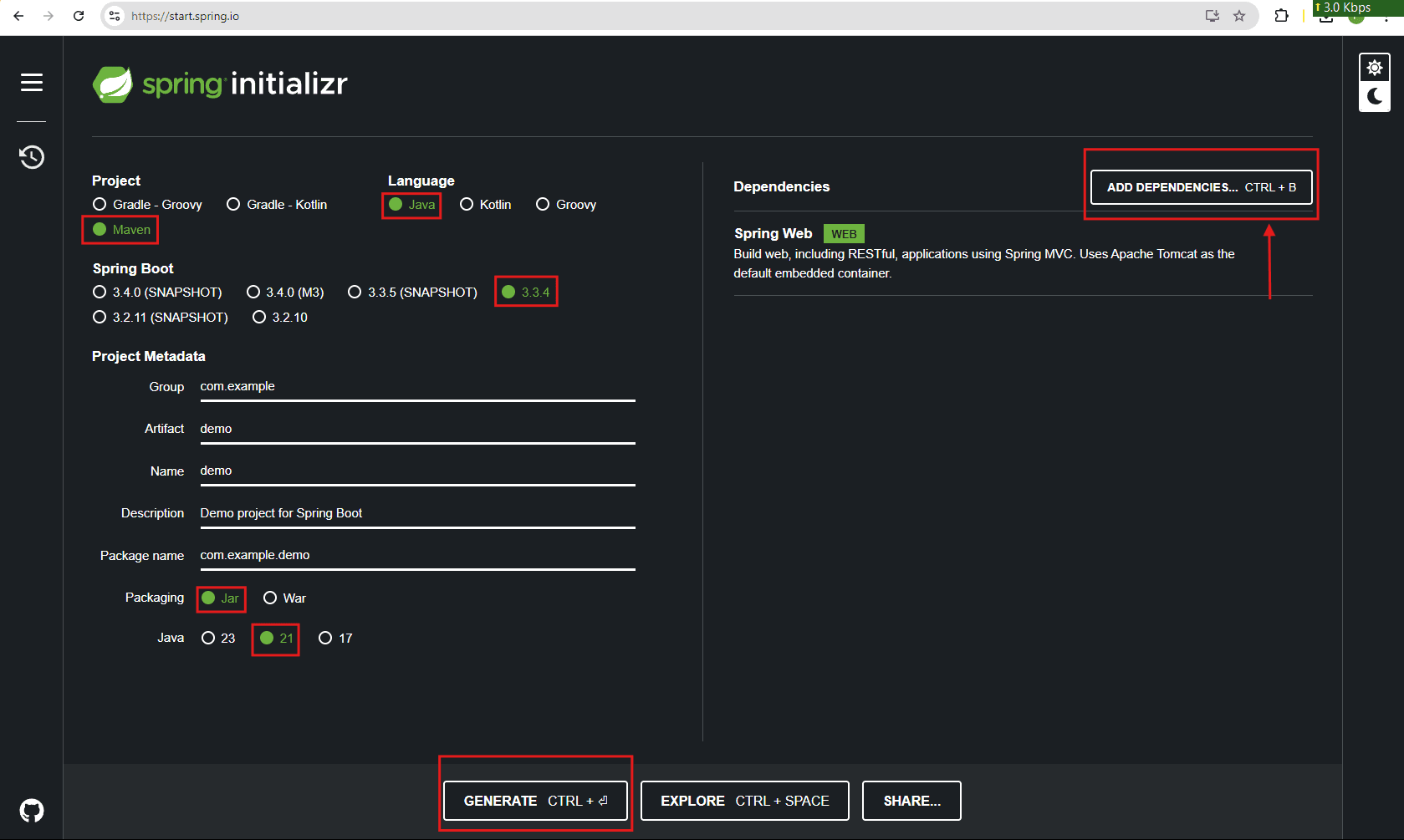
Task: Select Java version 23
Action: 218,639
